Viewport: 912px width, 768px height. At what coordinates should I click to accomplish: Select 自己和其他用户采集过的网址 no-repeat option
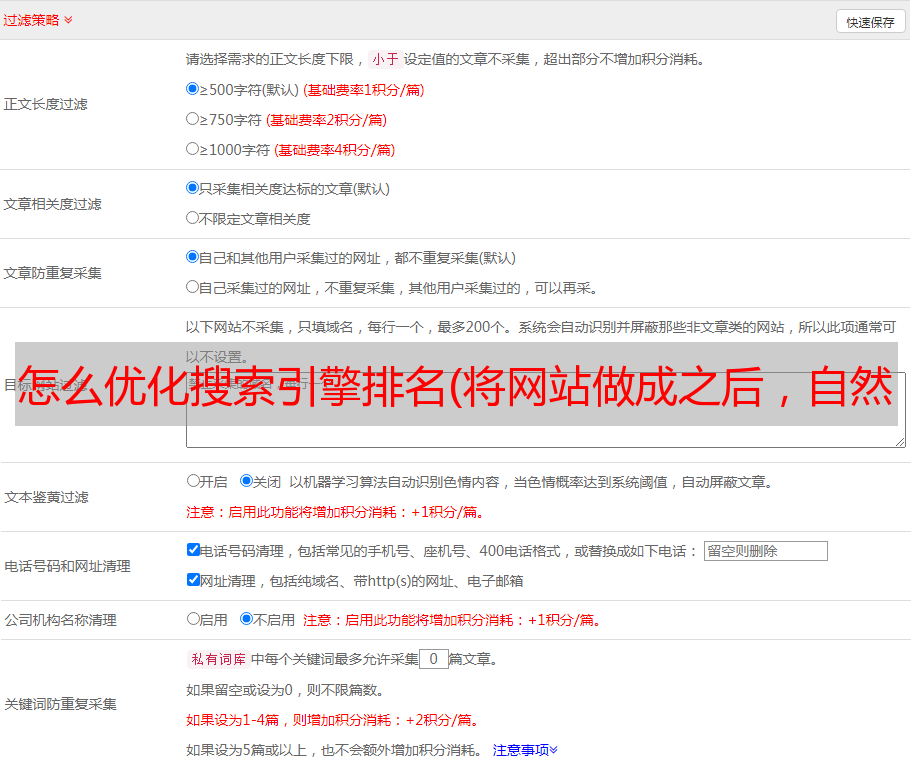[193, 257]
